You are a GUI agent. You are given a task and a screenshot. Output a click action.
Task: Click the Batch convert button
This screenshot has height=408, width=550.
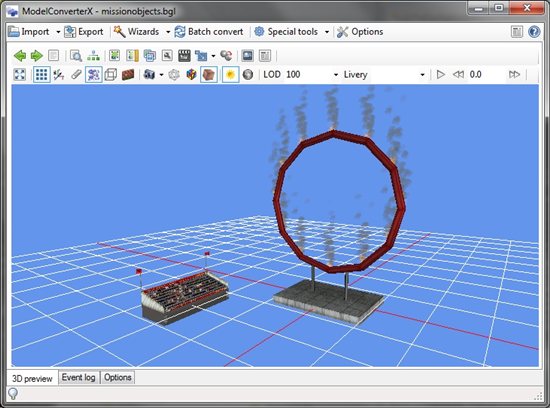pos(209,32)
